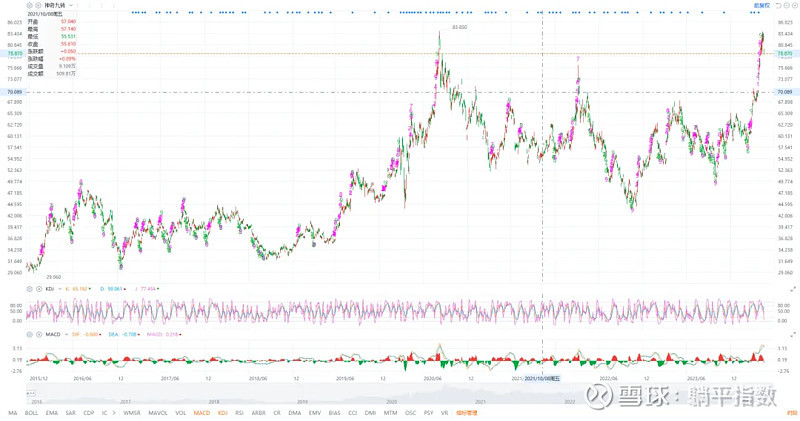Toggle the MACD indicator tab
Viewport: 800px width, 421px height.
201,412
